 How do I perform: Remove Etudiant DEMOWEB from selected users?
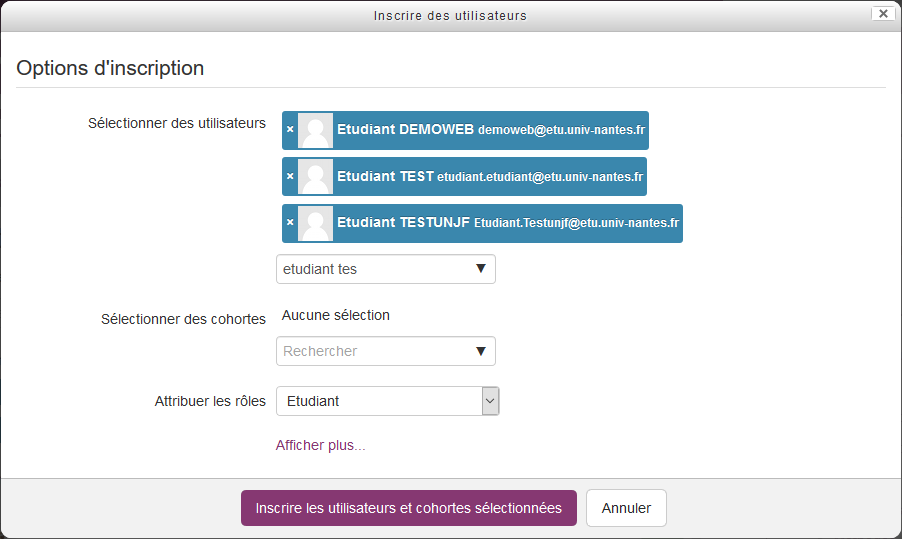(x=290, y=130)
